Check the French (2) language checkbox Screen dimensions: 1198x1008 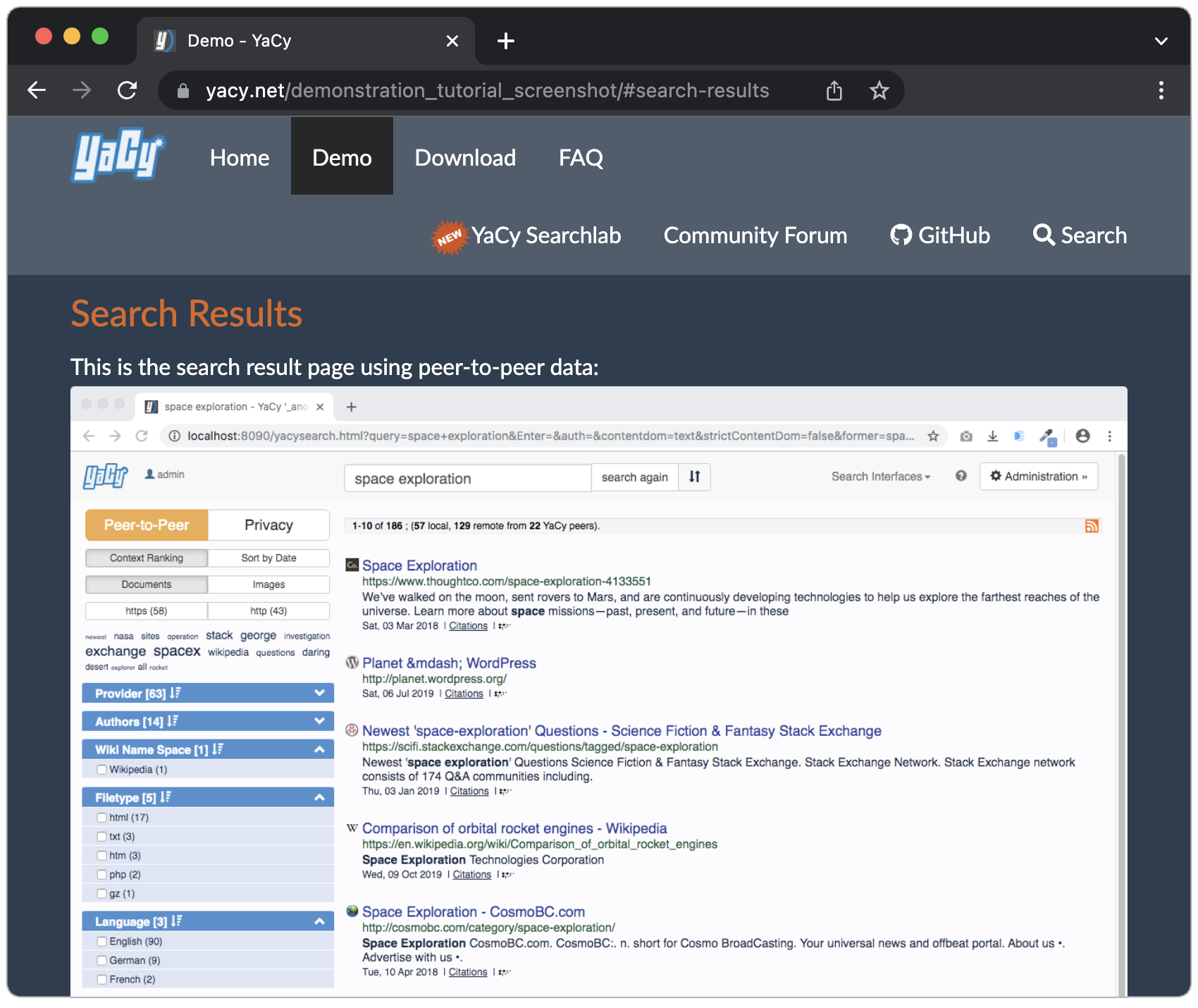click(102, 980)
